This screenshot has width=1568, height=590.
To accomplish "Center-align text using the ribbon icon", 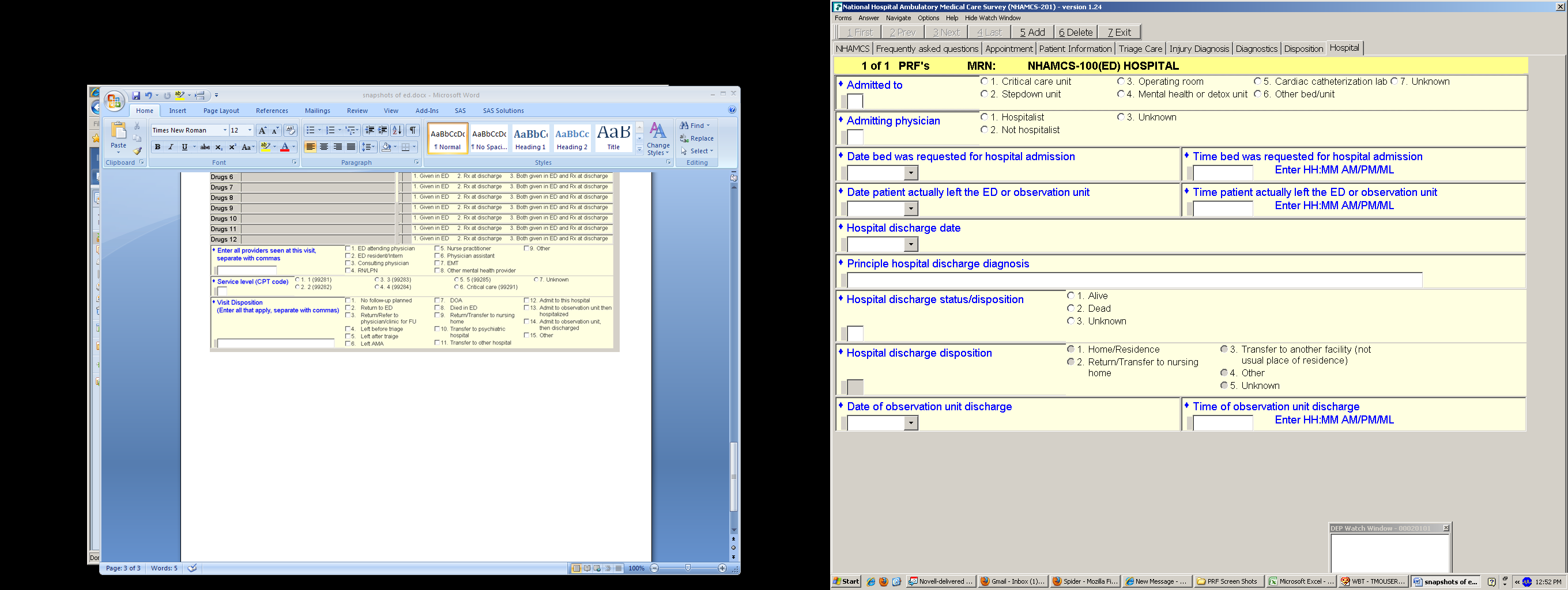I will (324, 147).
